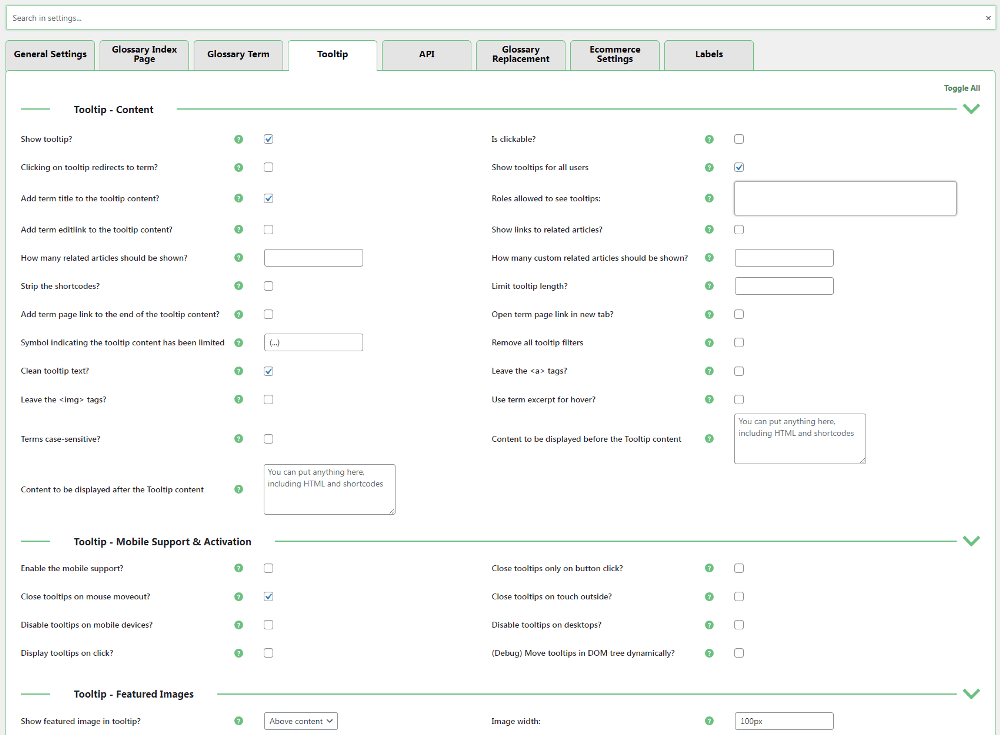Click help icon next to Show tooltip?
Viewport: 1000px width, 735px height.
coord(238,139)
